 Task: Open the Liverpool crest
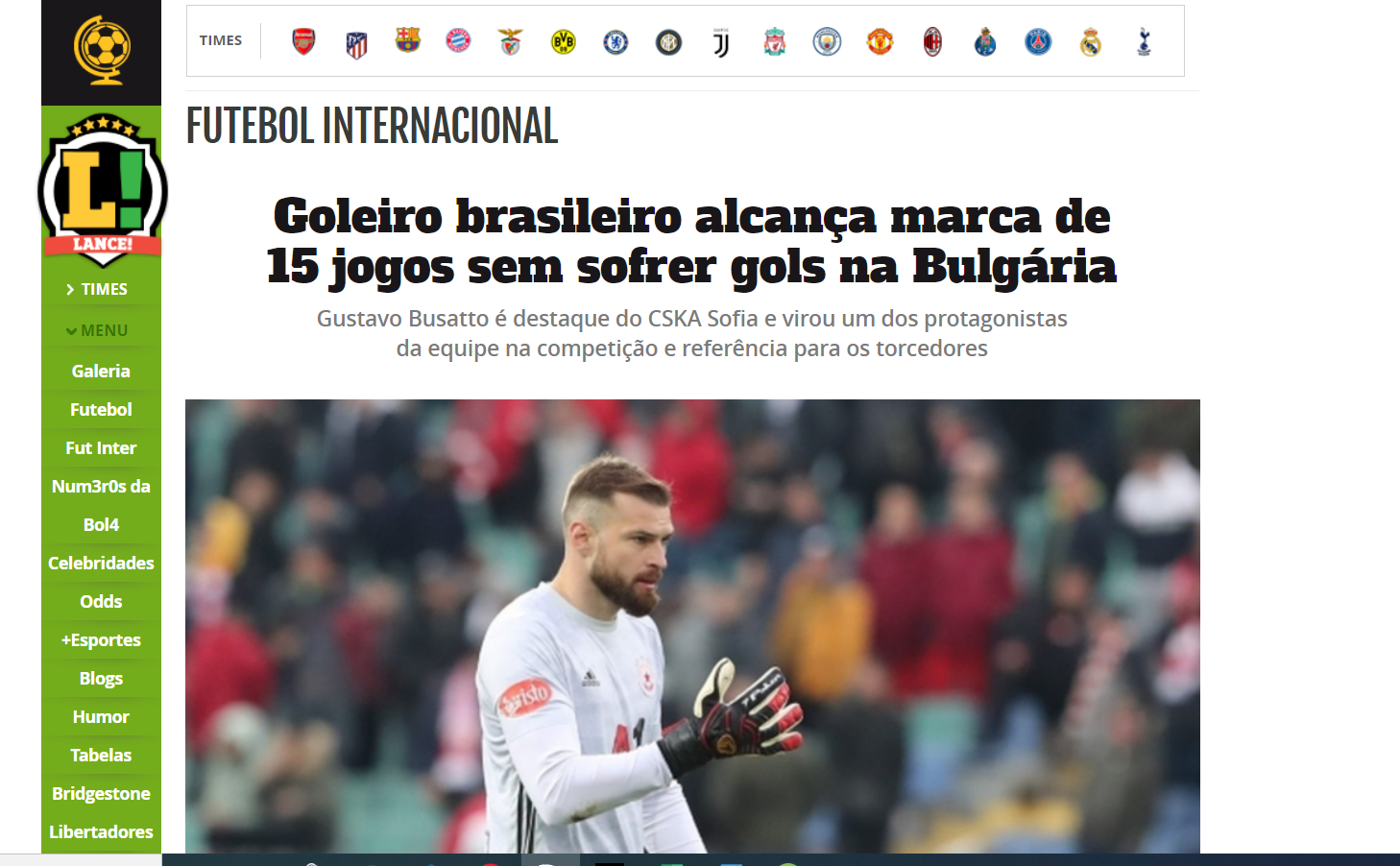(x=775, y=42)
